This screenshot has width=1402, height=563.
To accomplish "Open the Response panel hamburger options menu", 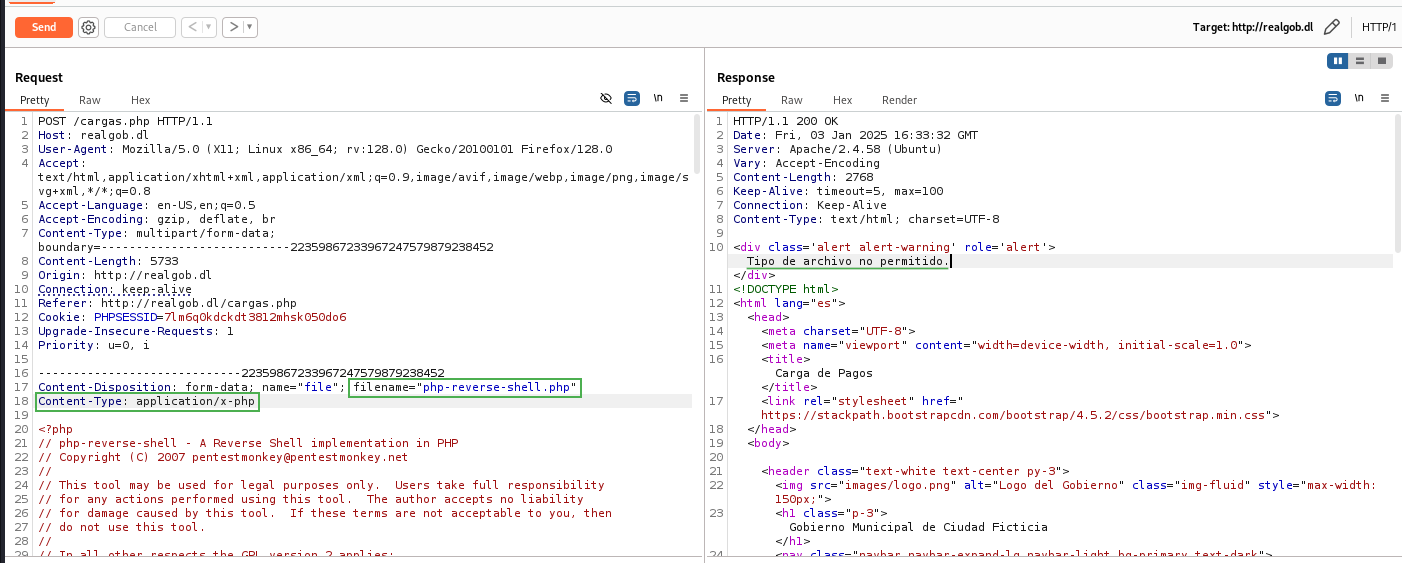I will pos(1384,98).
